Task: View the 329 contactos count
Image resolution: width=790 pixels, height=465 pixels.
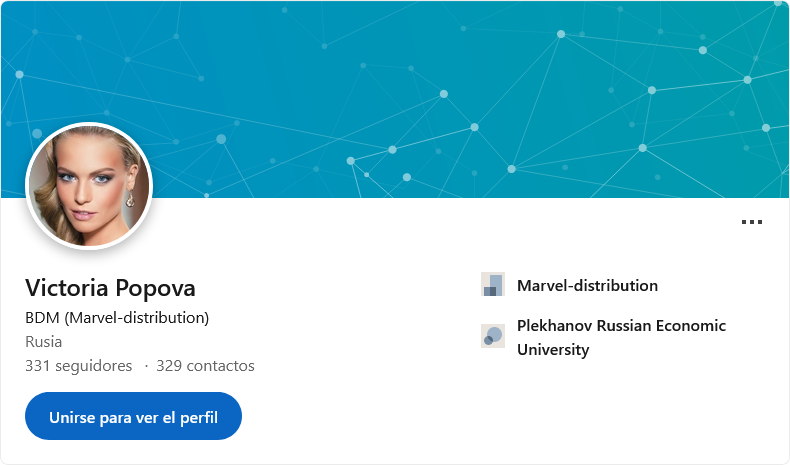Action: pos(205,366)
